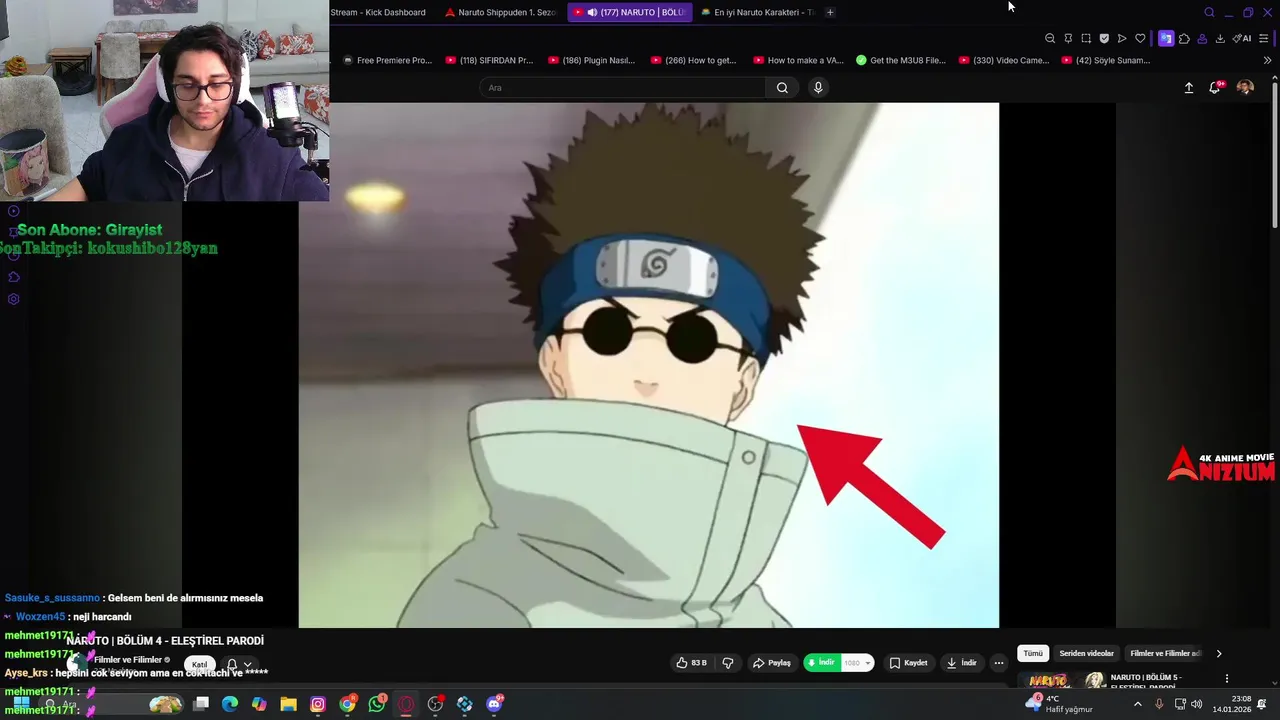Open the volume speaker tray icon
1280x720 pixels.
click(1197, 704)
